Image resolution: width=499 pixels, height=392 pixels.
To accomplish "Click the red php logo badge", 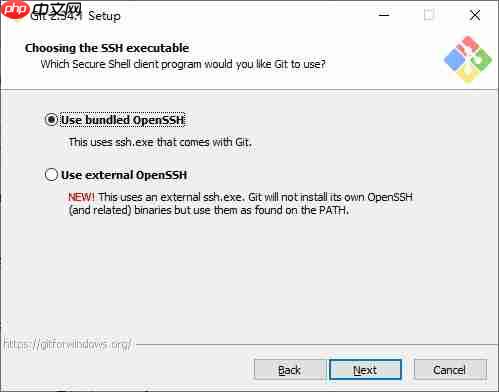I will coord(15,10).
